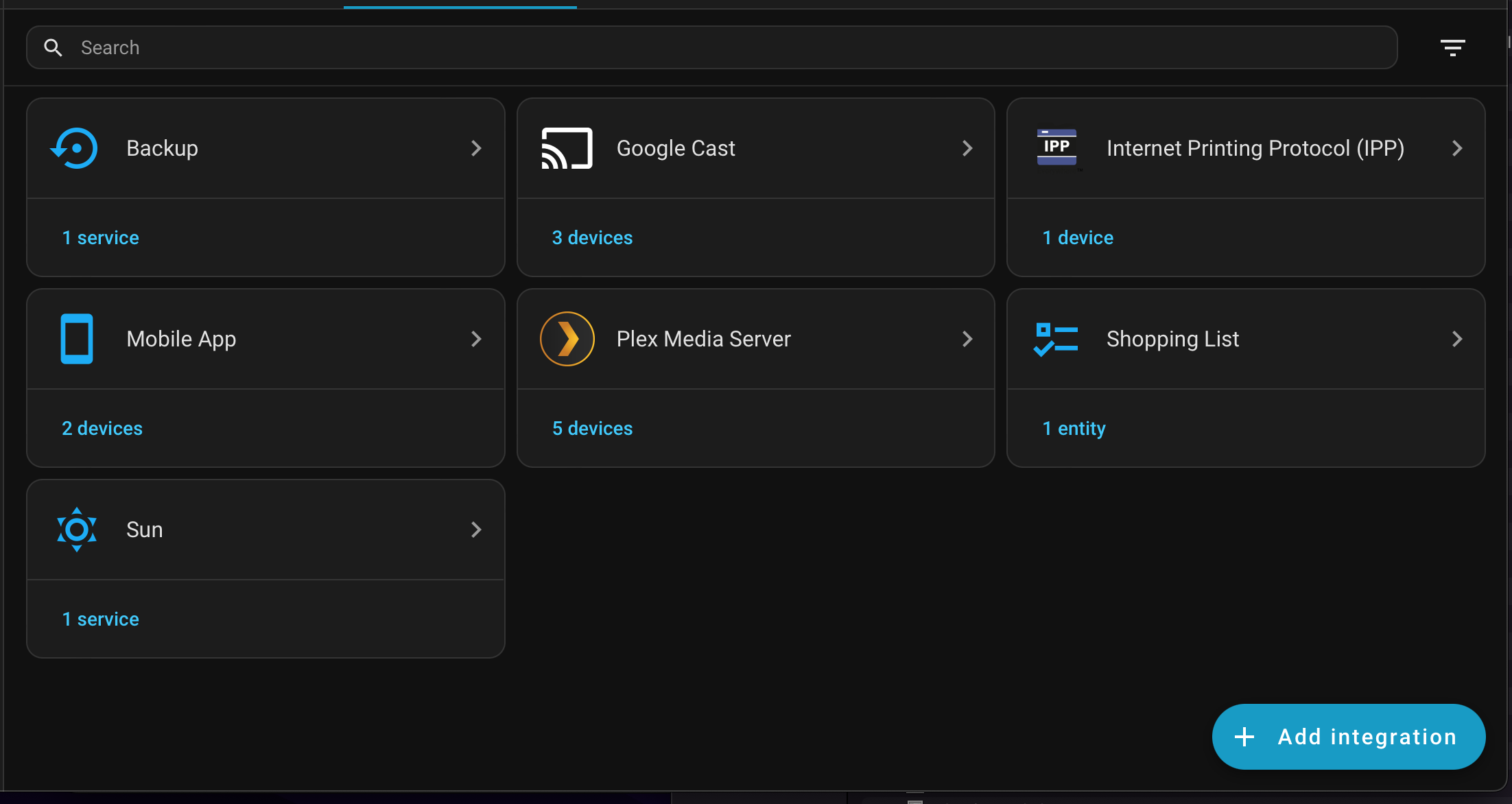Open the filter menu icon
This screenshot has width=1512, height=804.
(x=1453, y=47)
